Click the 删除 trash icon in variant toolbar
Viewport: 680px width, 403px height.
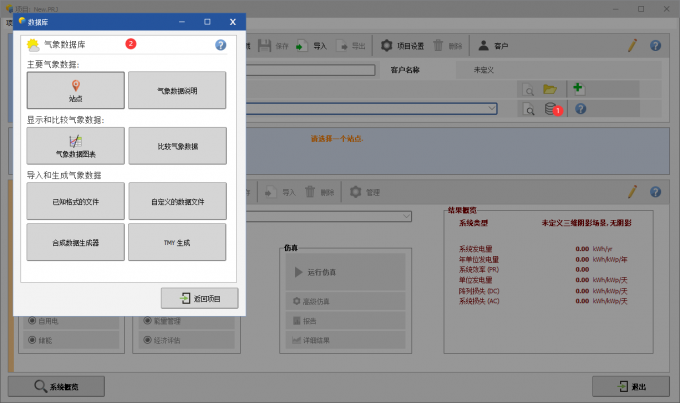click(x=310, y=192)
